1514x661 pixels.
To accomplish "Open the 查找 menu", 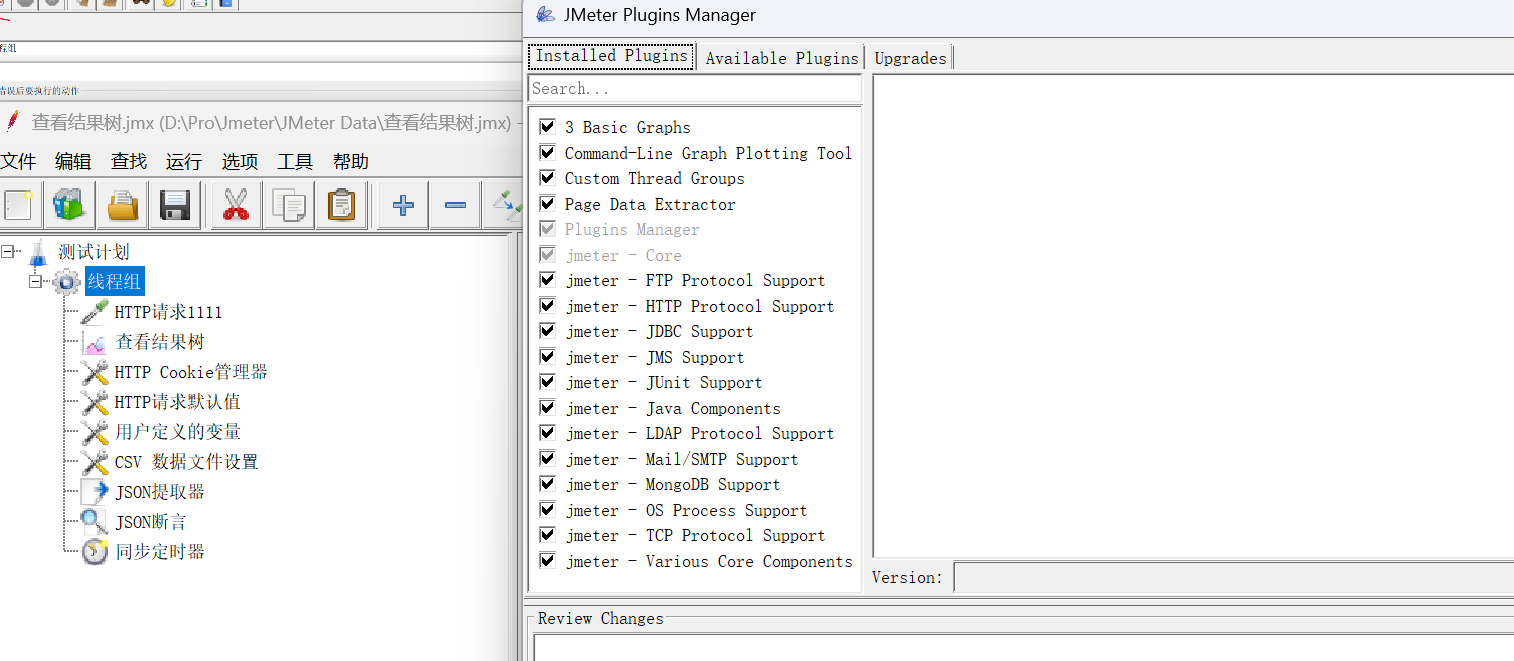I will coord(129,161).
